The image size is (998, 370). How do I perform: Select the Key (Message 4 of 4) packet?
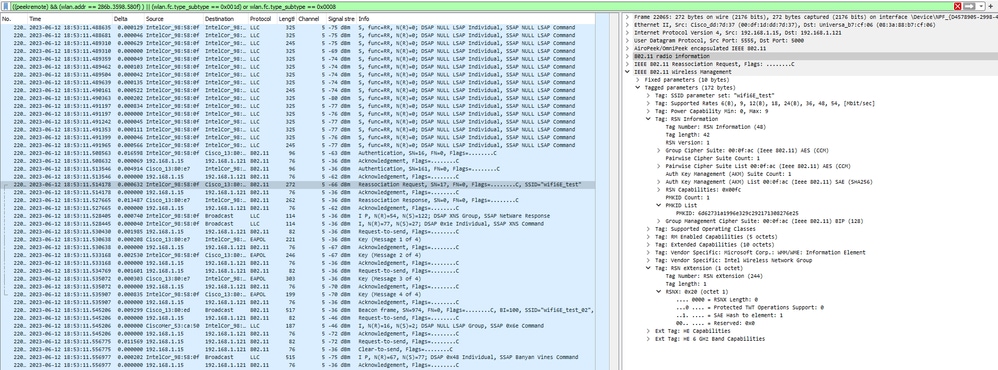point(298,295)
